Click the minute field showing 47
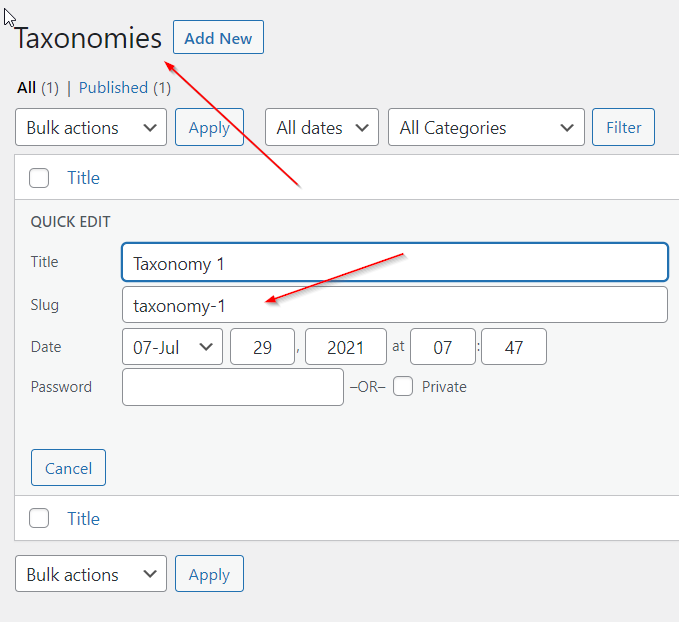This screenshot has height=622, width=679. click(x=514, y=347)
